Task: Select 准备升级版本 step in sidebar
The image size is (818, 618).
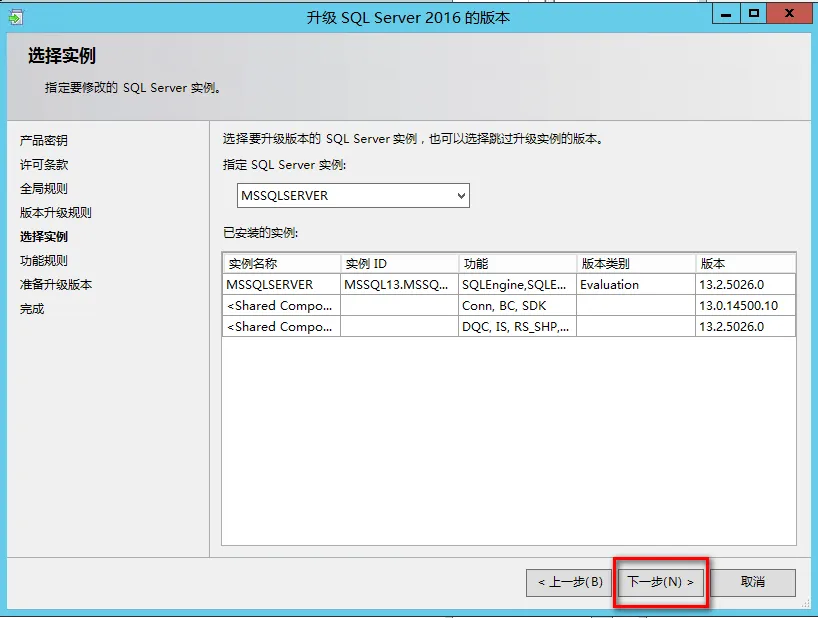Action: [x=56, y=284]
